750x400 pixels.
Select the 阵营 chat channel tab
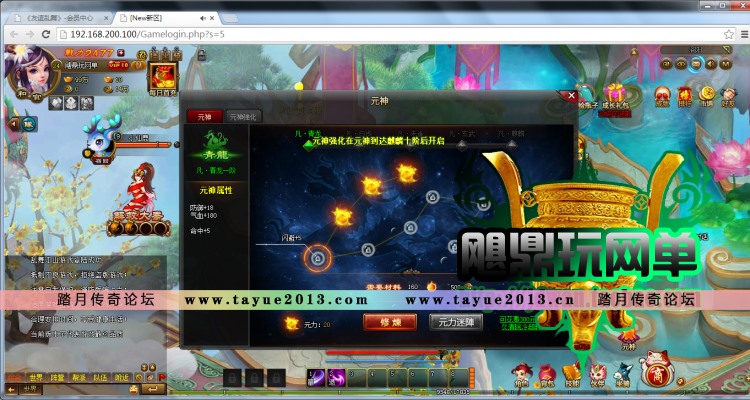pyautogui.click(x=58, y=378)
